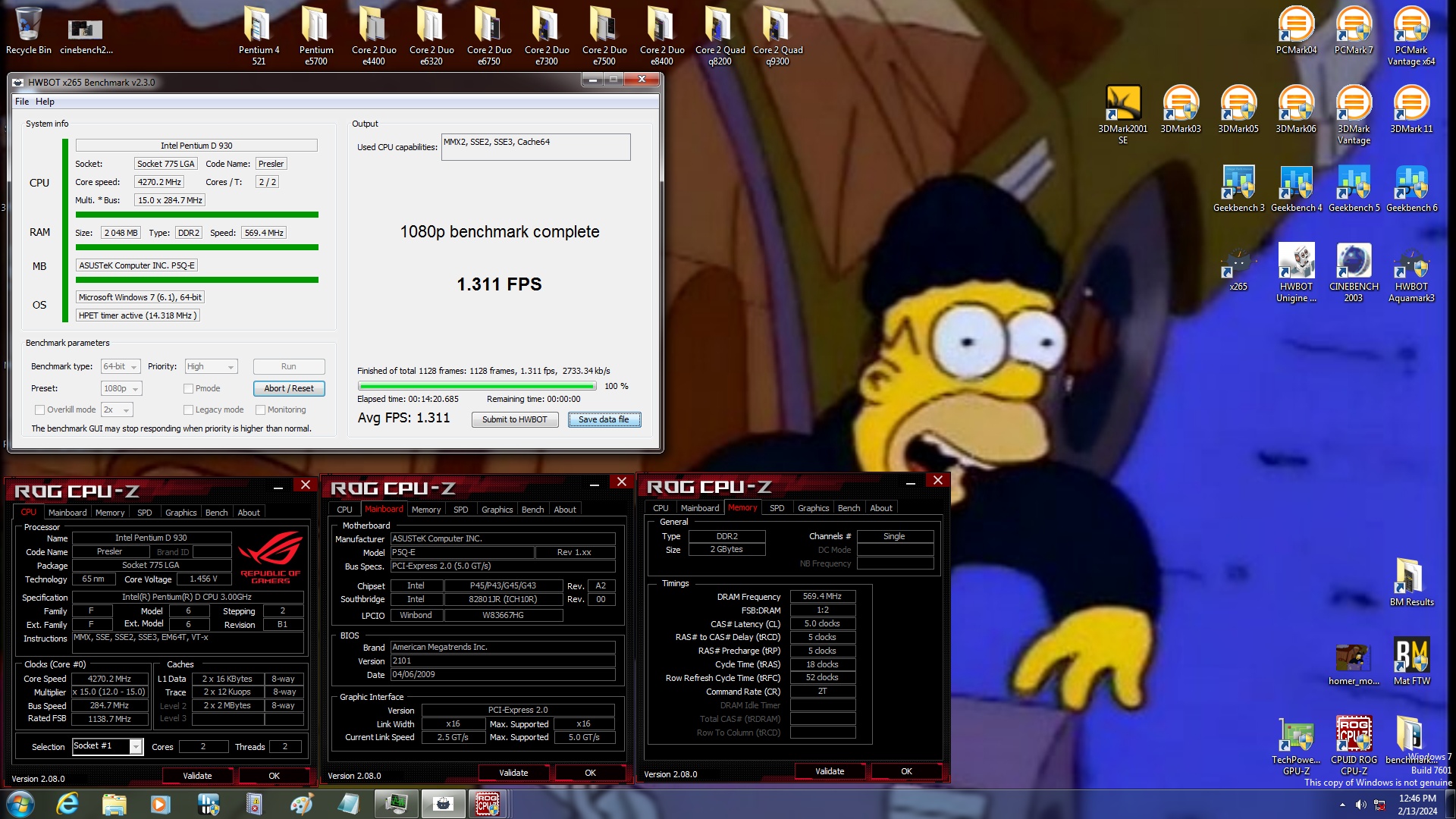The width and height of the screenshot is (1456, 819).
Task: Launch the 3DMark06 shortcut
Action: click(x=1296, y=108)
